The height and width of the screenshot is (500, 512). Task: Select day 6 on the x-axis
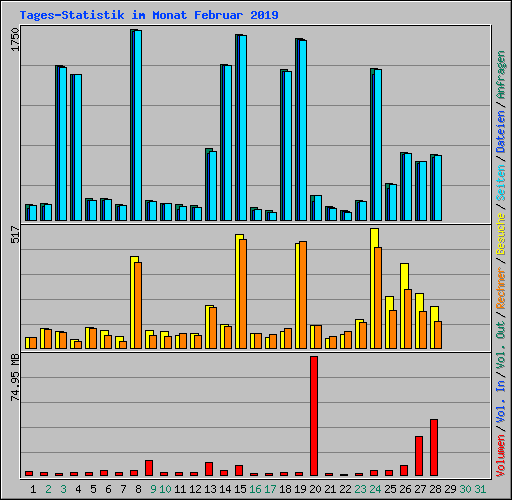pos(108,489)
